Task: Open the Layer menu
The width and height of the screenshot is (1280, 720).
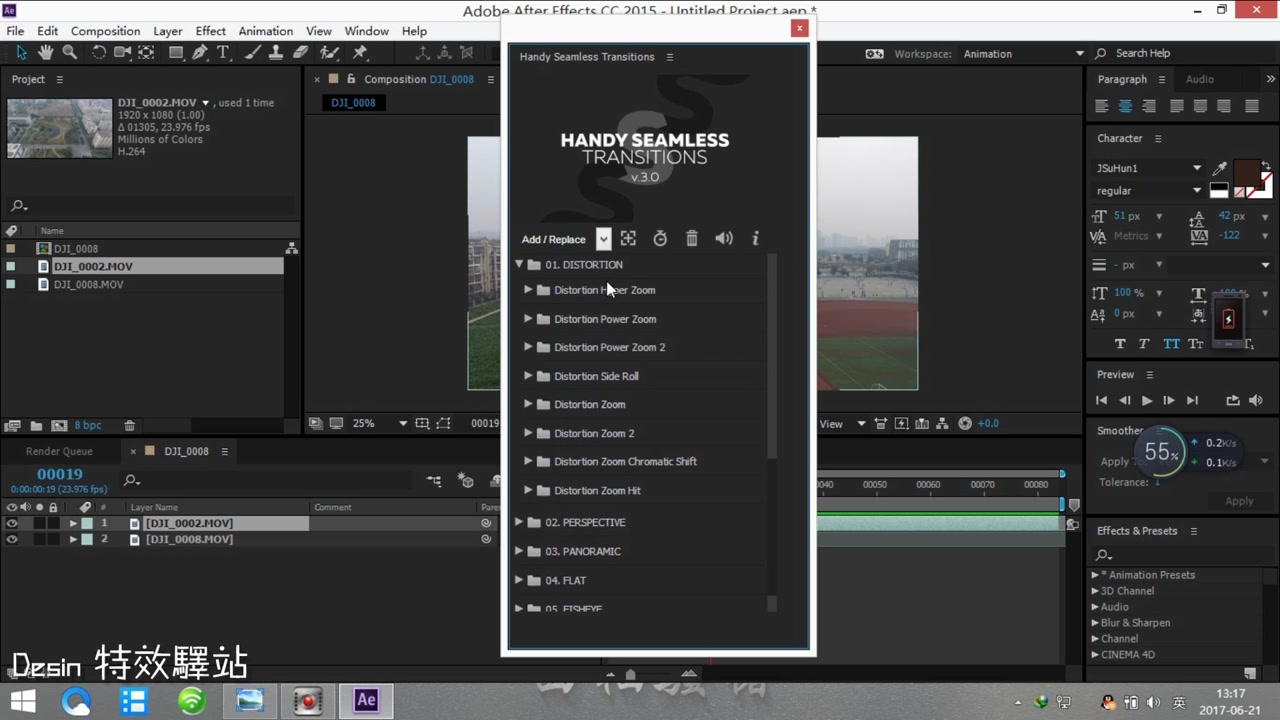Action: click(x=168, y=31)
